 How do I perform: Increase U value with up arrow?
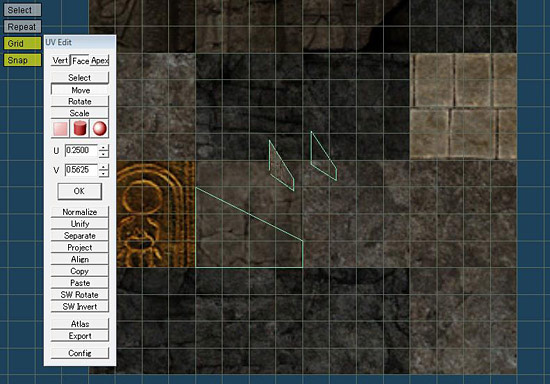coord(103,147)
